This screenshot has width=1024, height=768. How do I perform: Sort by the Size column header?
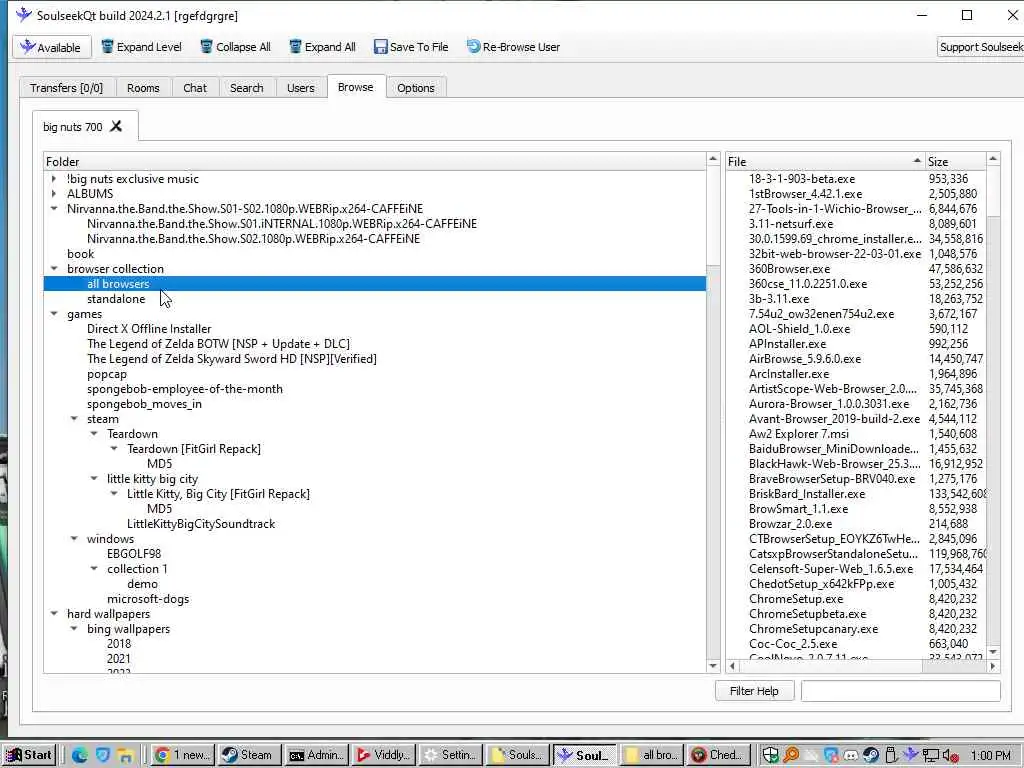(x=955, y=161)
